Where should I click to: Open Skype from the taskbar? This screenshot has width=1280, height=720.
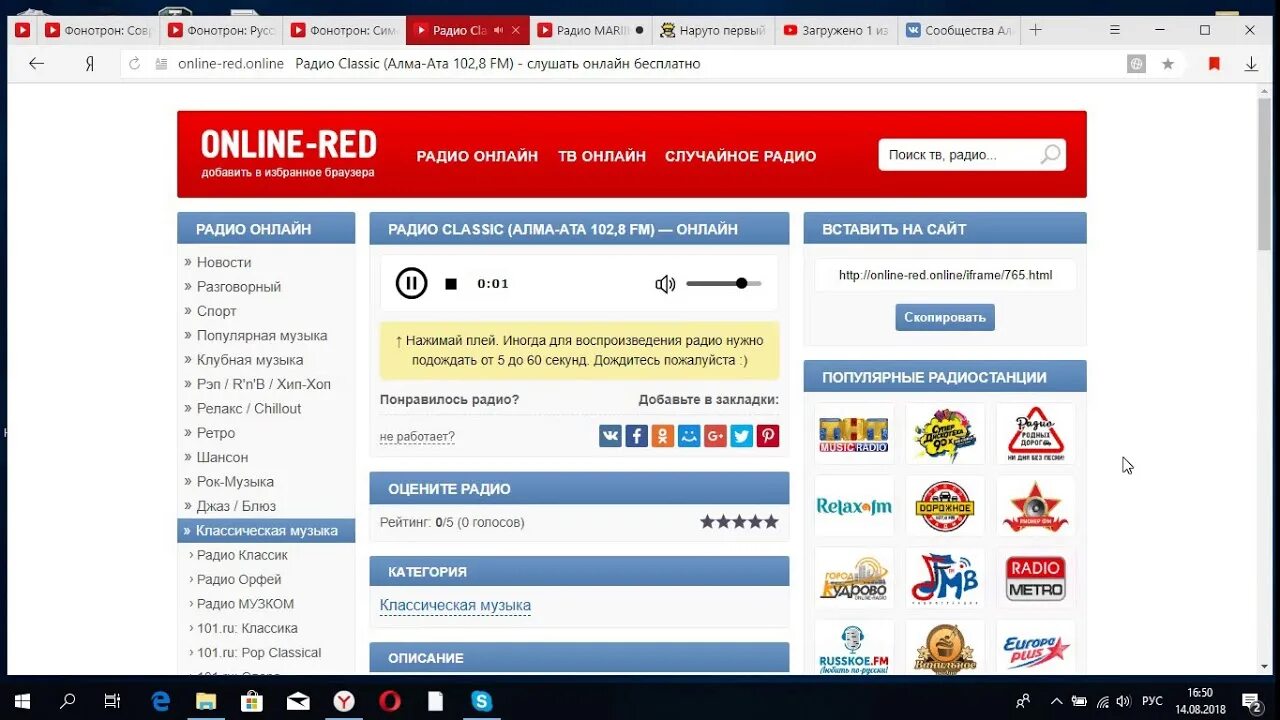481,701
